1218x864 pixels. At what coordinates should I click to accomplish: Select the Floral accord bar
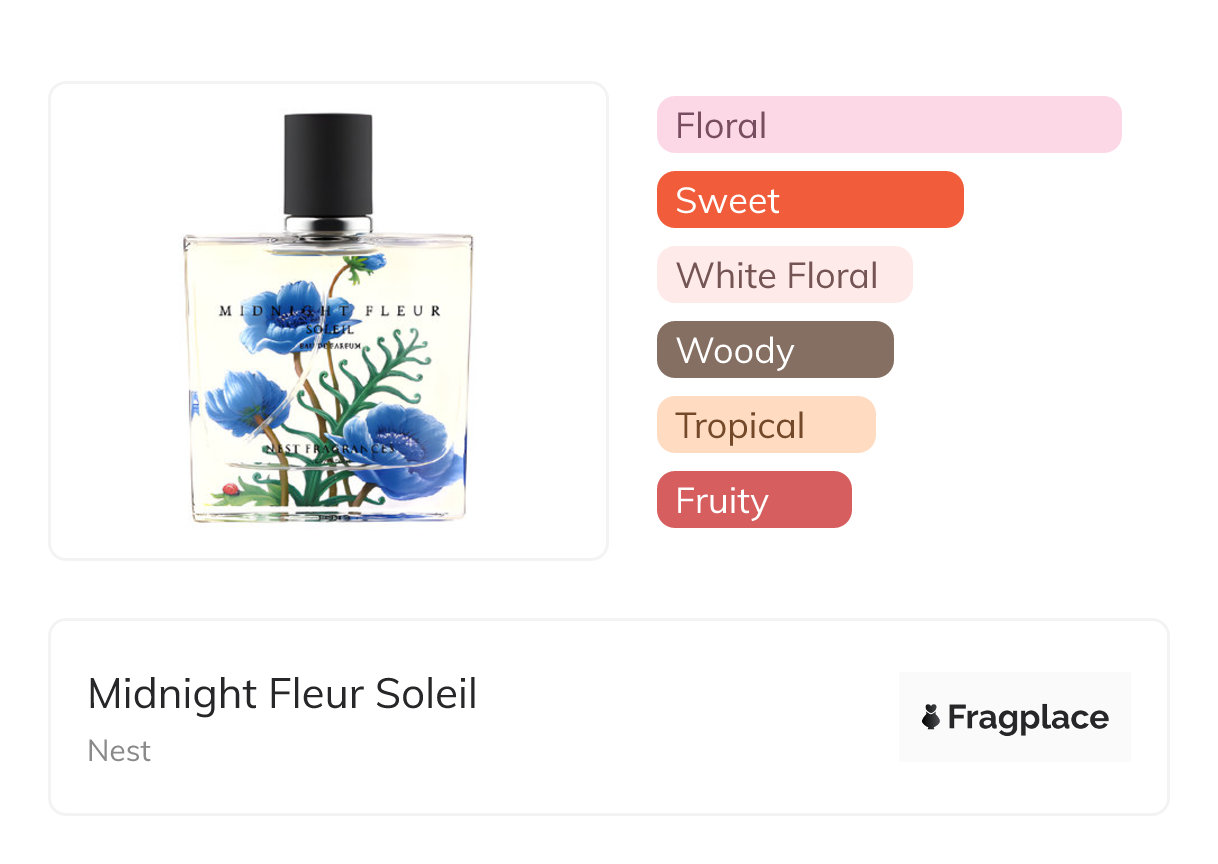pos(888,125)
